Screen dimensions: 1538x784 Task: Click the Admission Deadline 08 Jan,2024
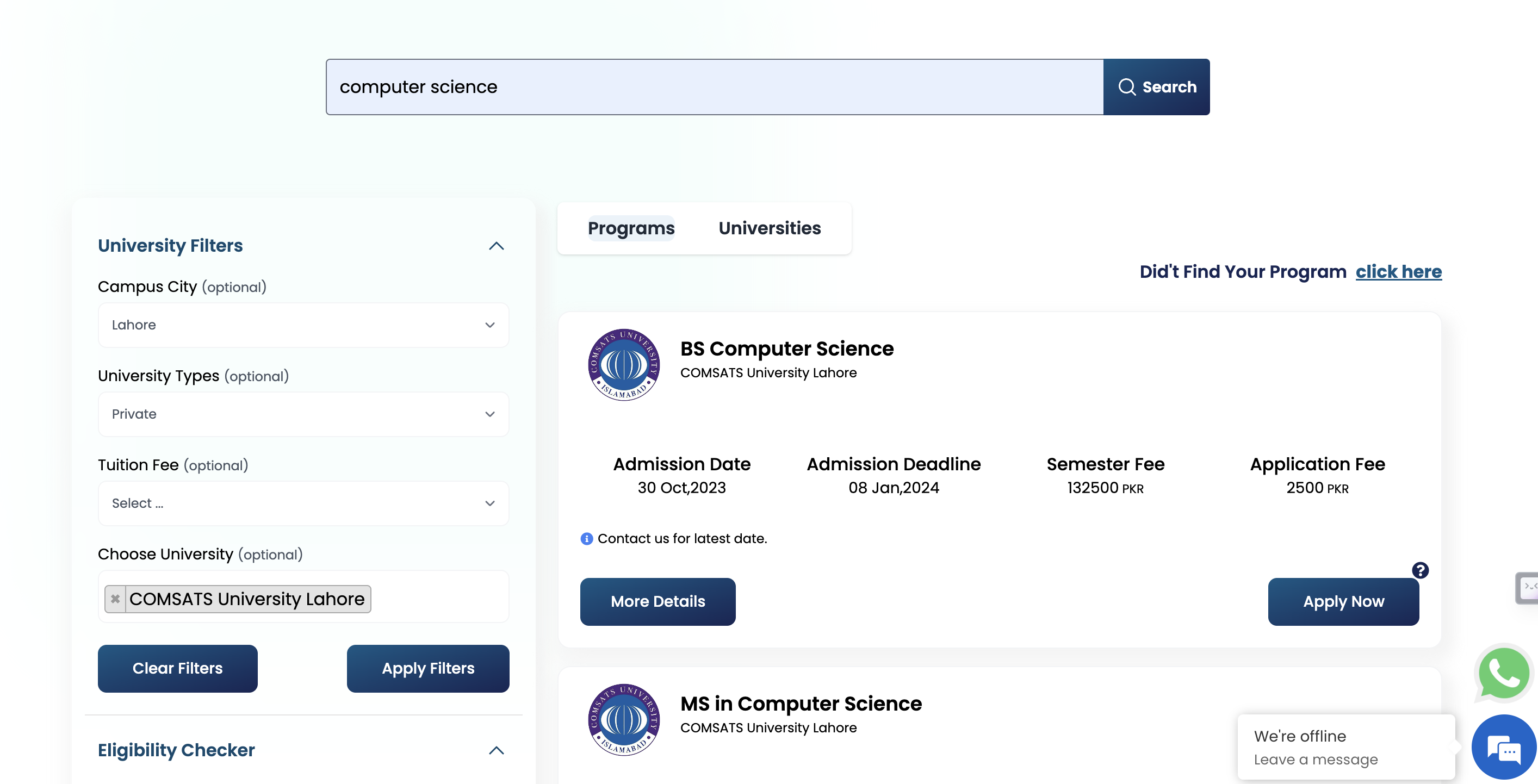click(893, 488)
